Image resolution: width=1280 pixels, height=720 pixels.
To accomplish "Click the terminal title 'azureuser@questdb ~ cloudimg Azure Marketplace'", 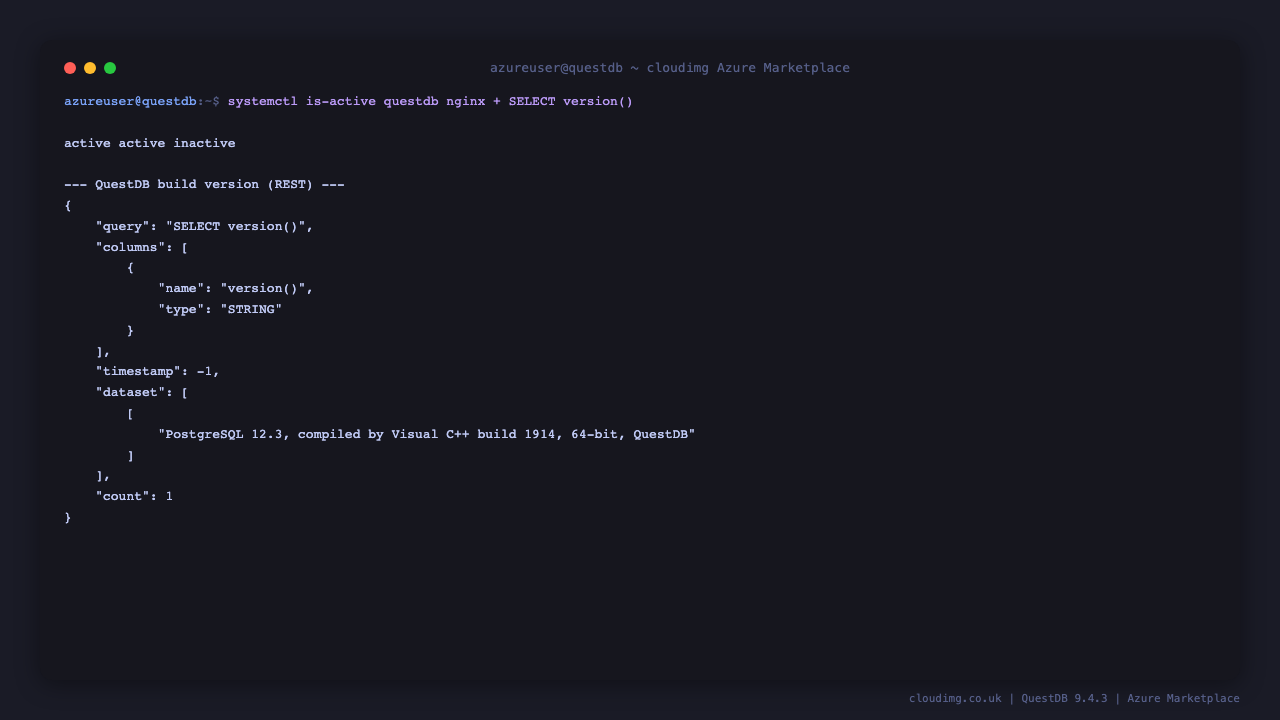I will (x=670, y=68).
